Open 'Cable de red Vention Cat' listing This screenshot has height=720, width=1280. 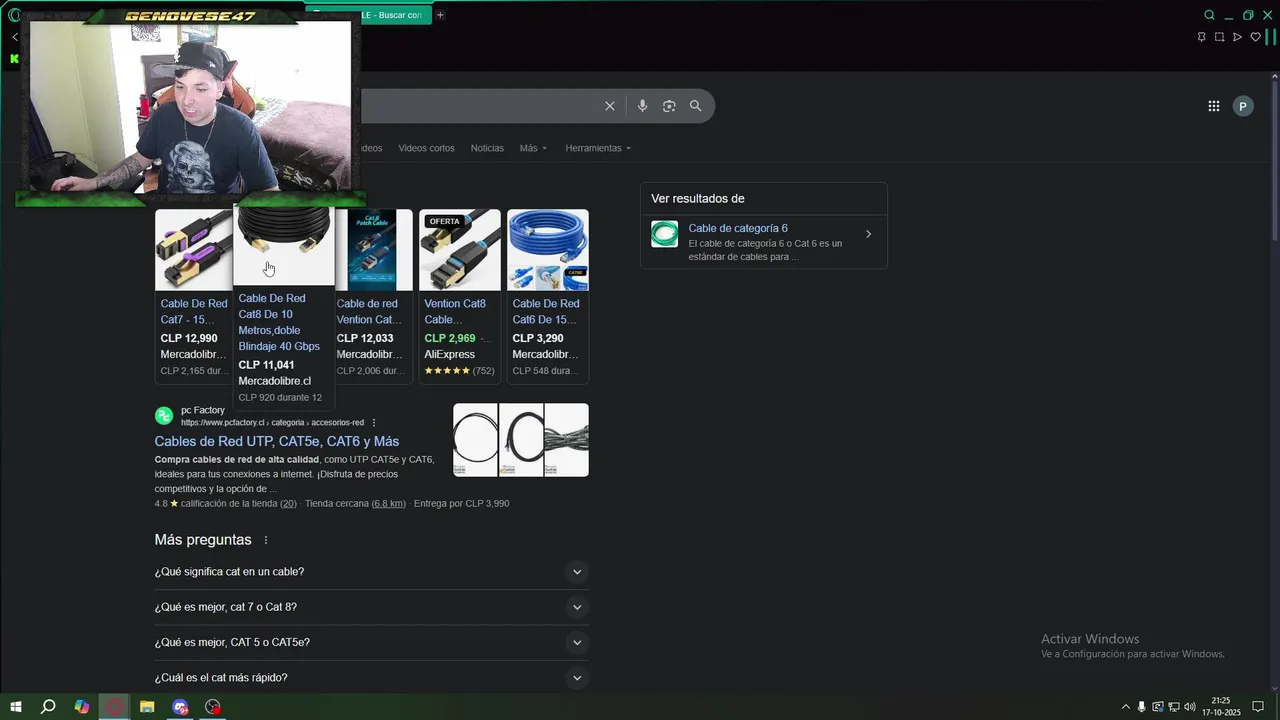coord(369,311)
